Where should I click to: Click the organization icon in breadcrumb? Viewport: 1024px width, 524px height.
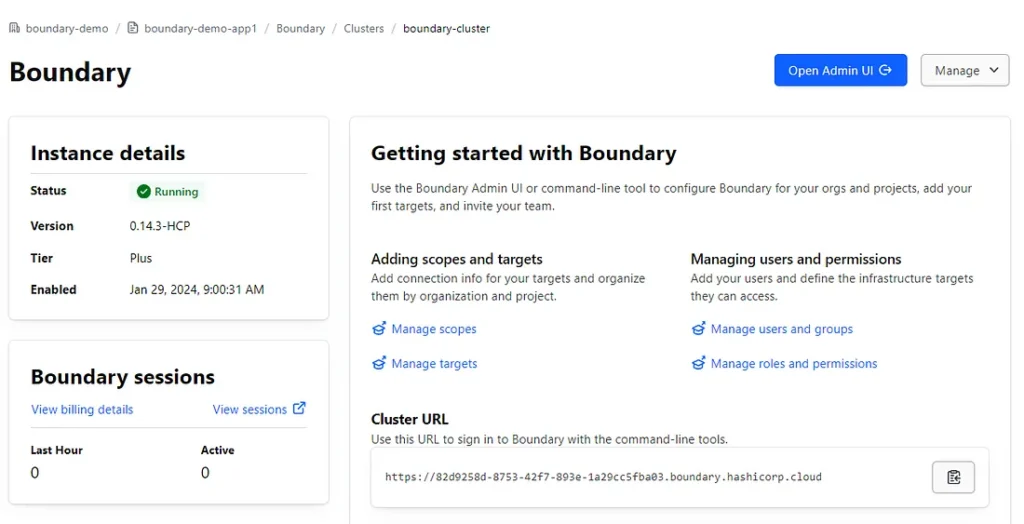[x=15, y=28]
